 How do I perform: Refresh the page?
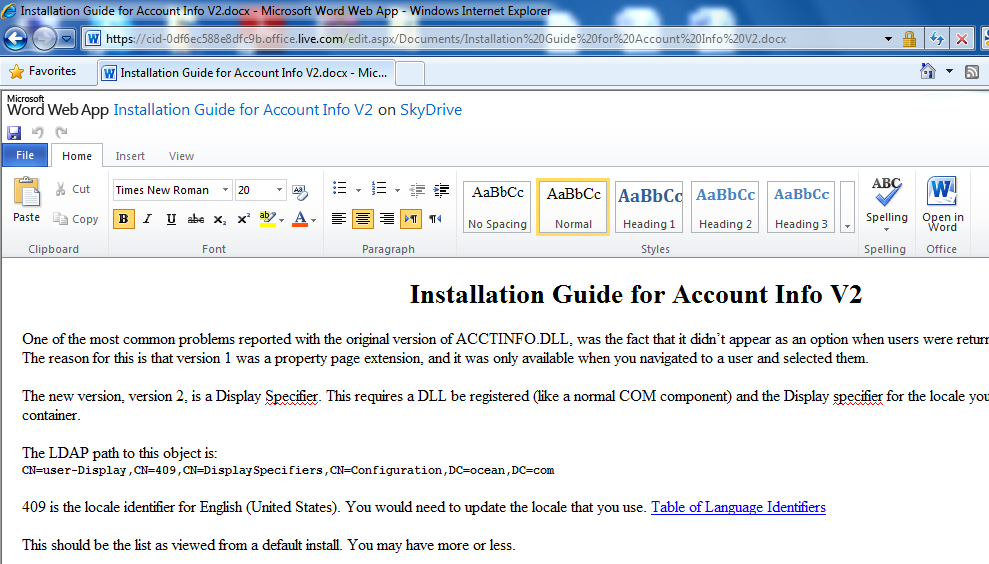click(937, 39)
